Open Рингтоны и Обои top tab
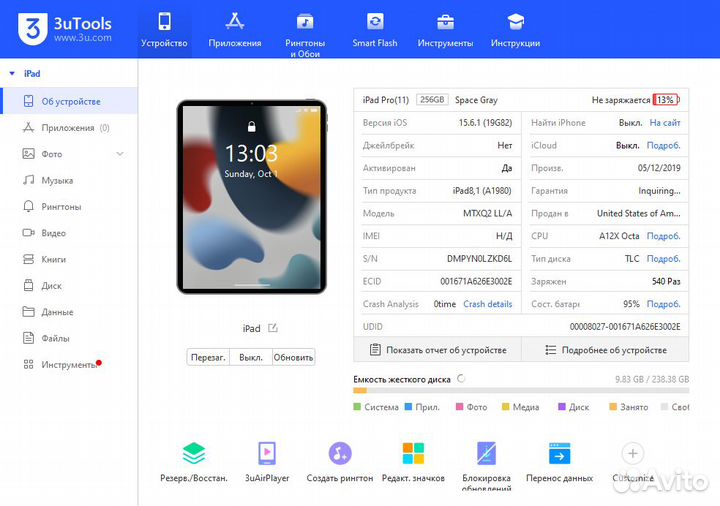This screenshot has height=506, width=720. coord(305,33)
